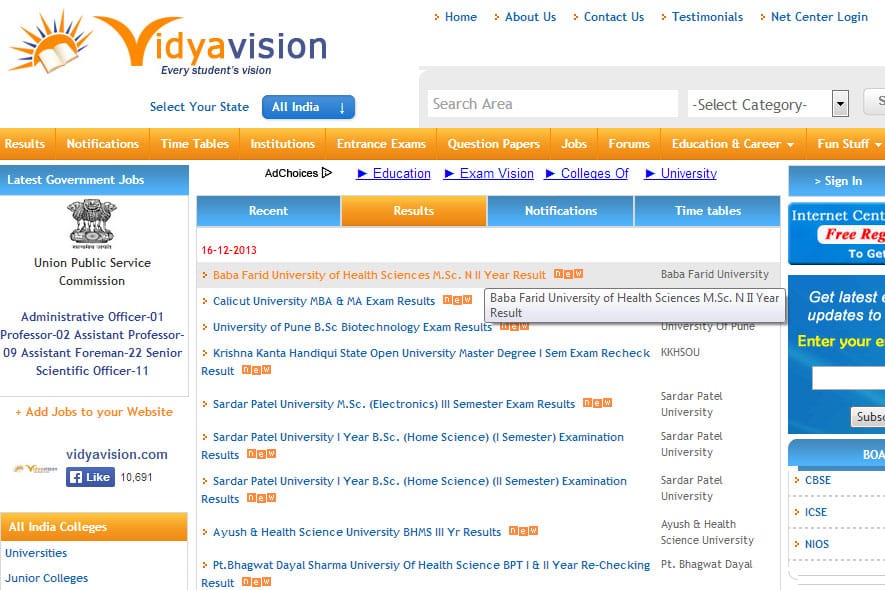Viewport: 885px width, 590px height.
Task: Open the Contact Us link
Action: pyautogui.click(x=614, y=17)
